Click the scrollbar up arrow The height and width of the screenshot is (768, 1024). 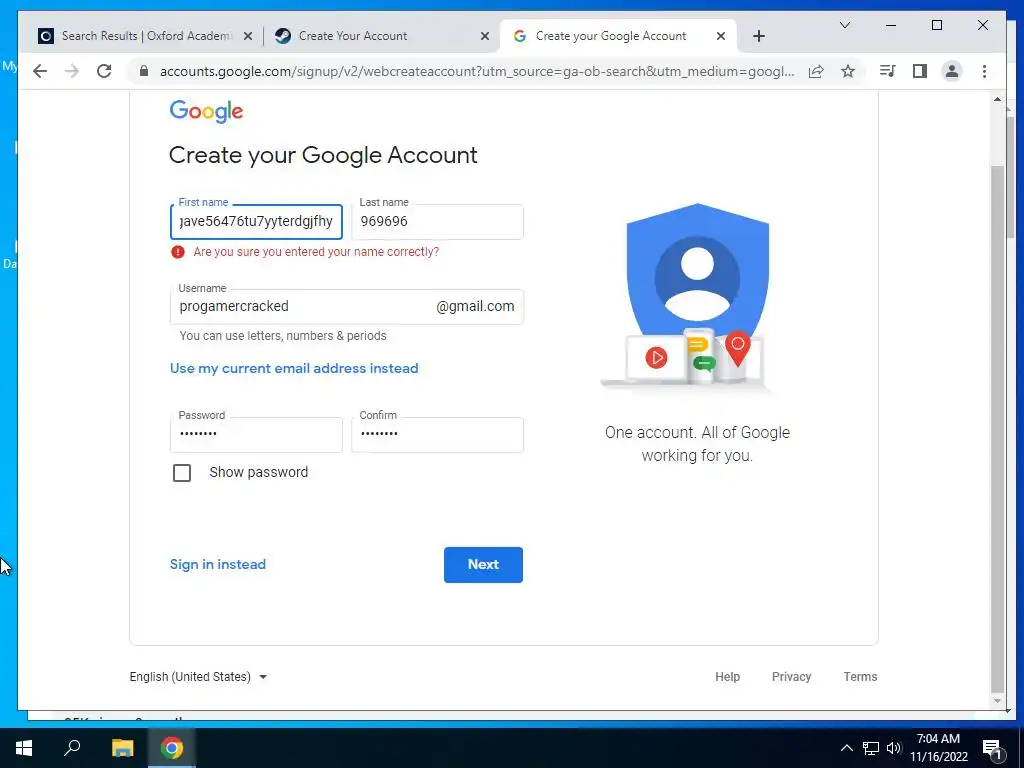click(x=997, y=99)
